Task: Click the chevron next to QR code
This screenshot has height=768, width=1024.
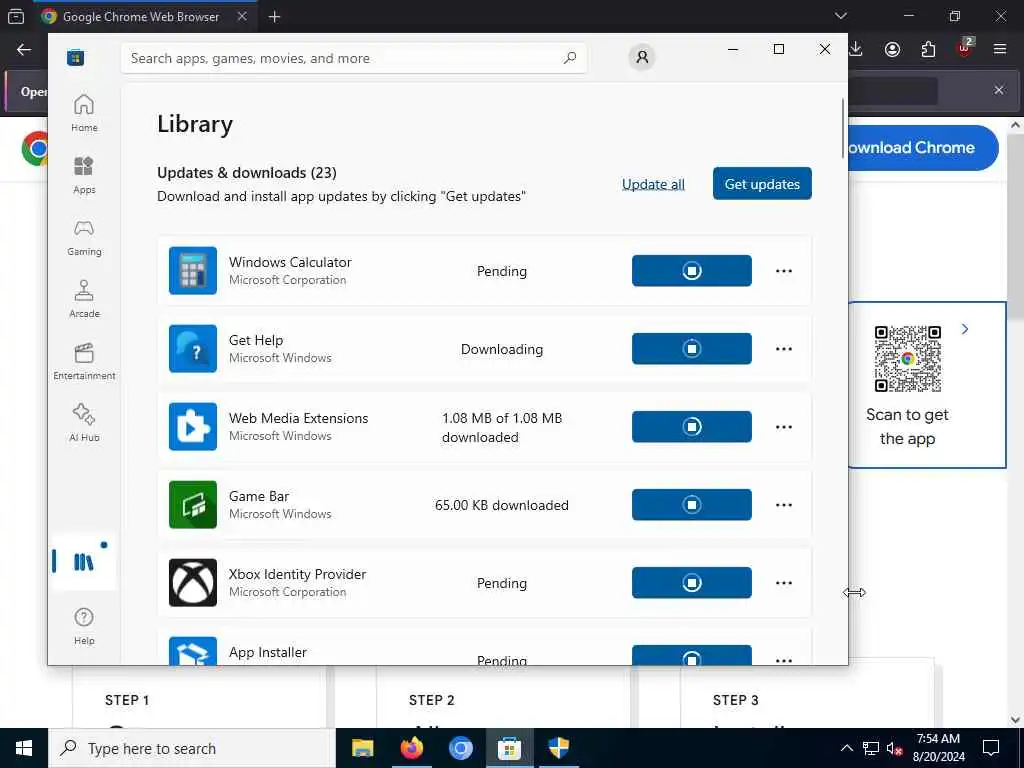Action: pos(965,329)
